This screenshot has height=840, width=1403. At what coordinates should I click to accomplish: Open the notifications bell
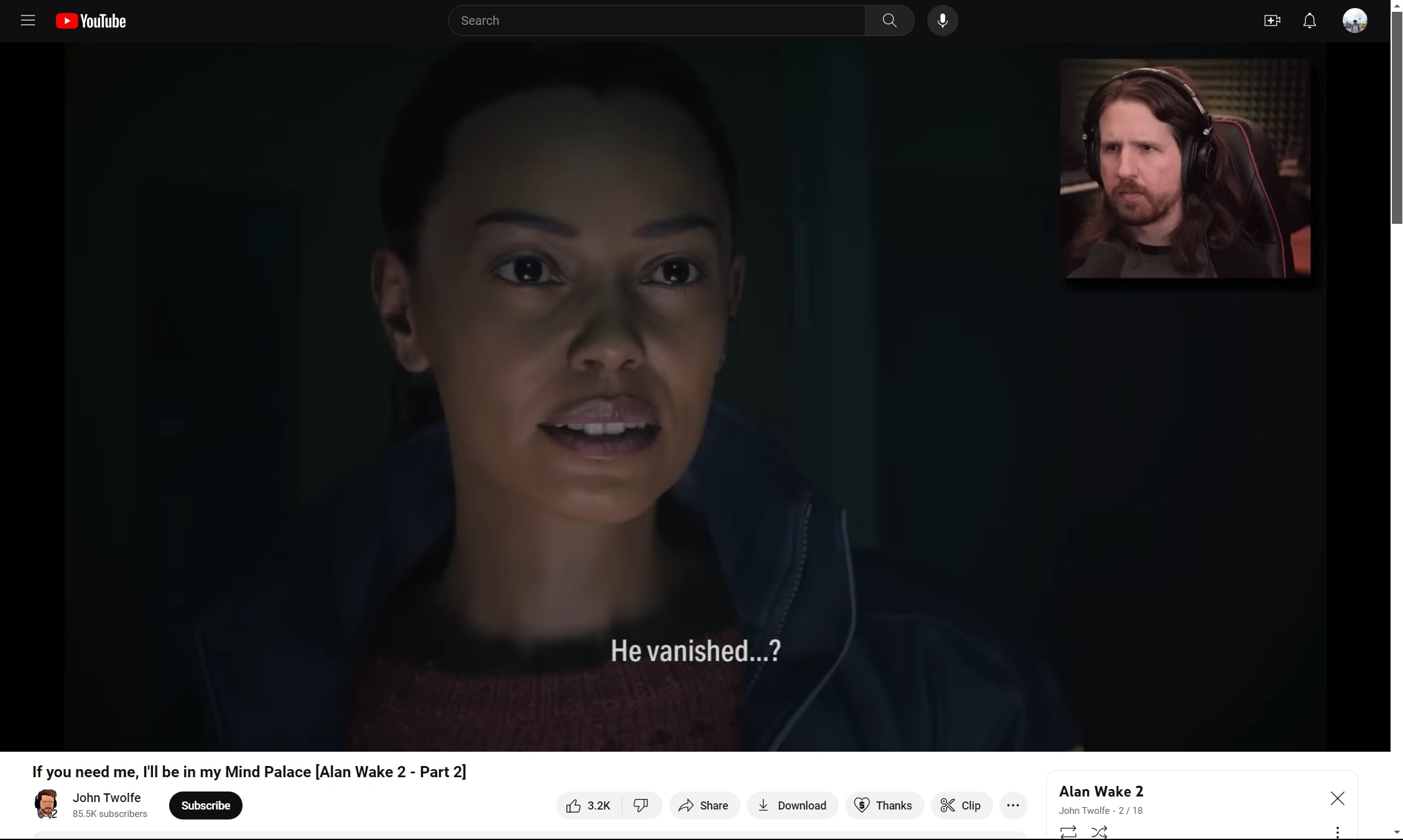point(1309,21)
